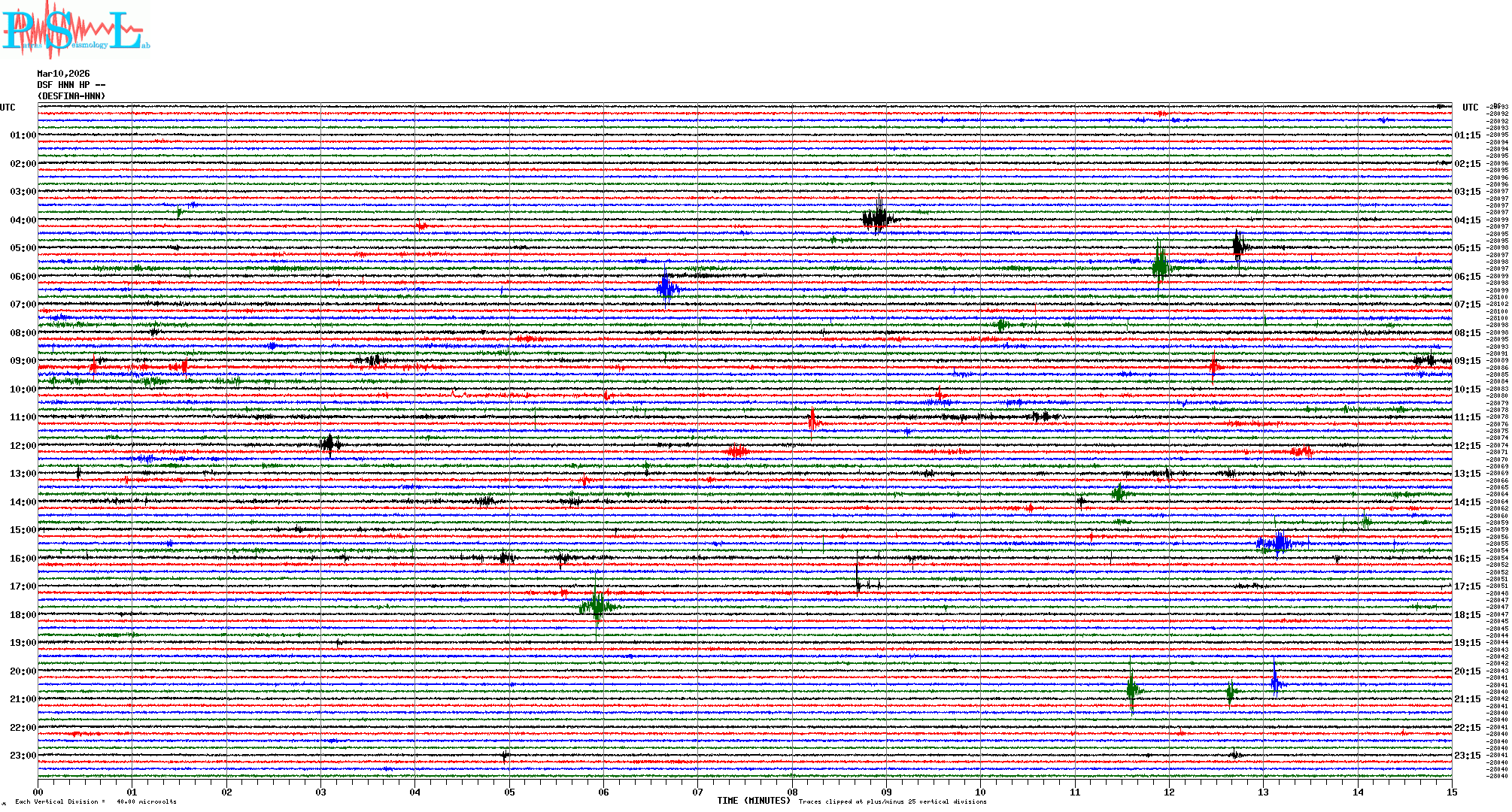Click the DSF HNN HP station label
The width and height of the screenshot is (1512, 812).
[71, 85]
